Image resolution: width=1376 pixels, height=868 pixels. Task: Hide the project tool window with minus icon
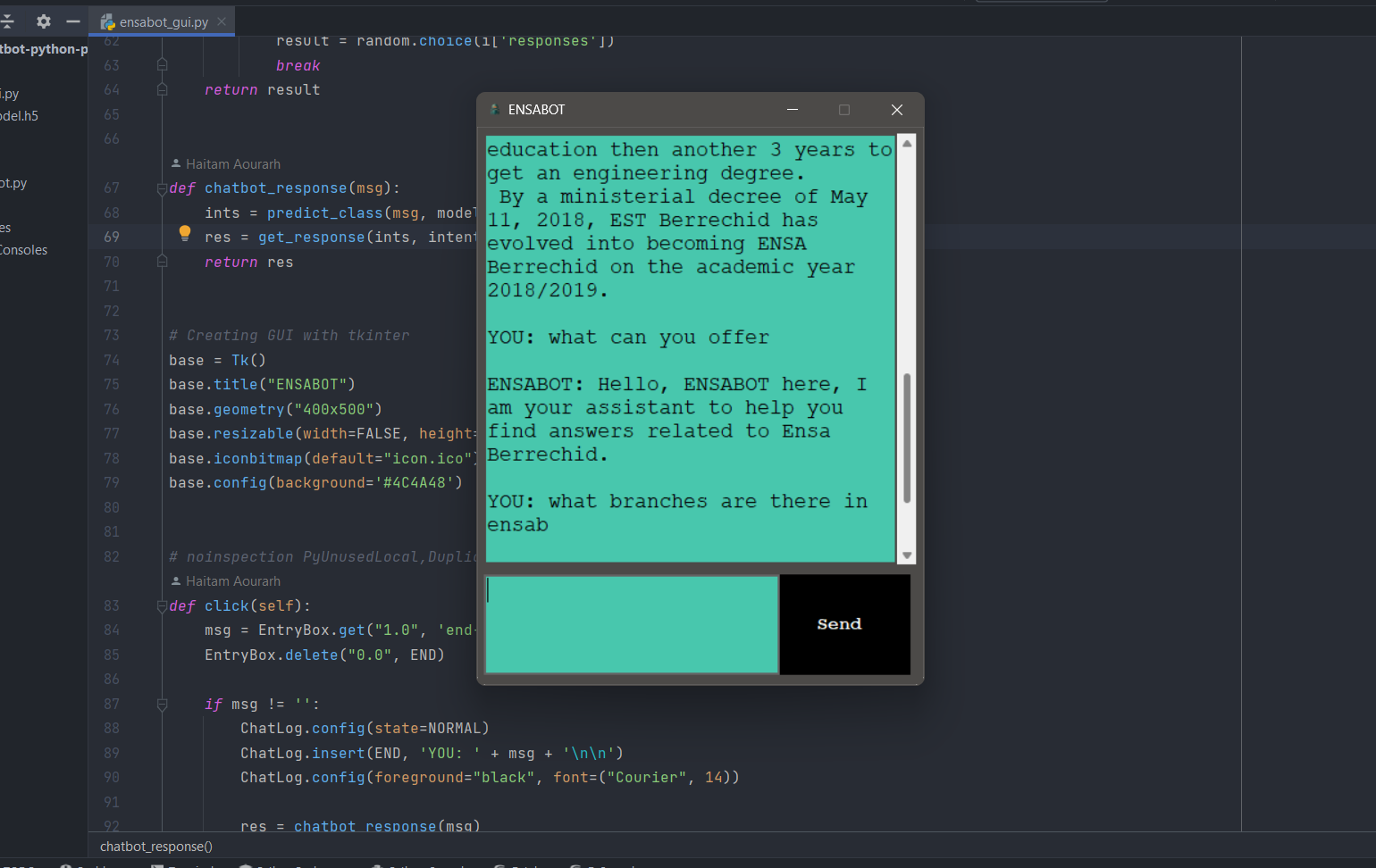coord(73,21)
